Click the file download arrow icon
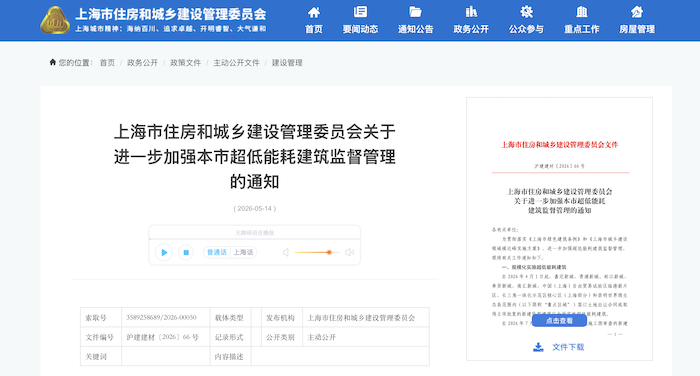Screen dimensions: 700x376 (538, 347)
